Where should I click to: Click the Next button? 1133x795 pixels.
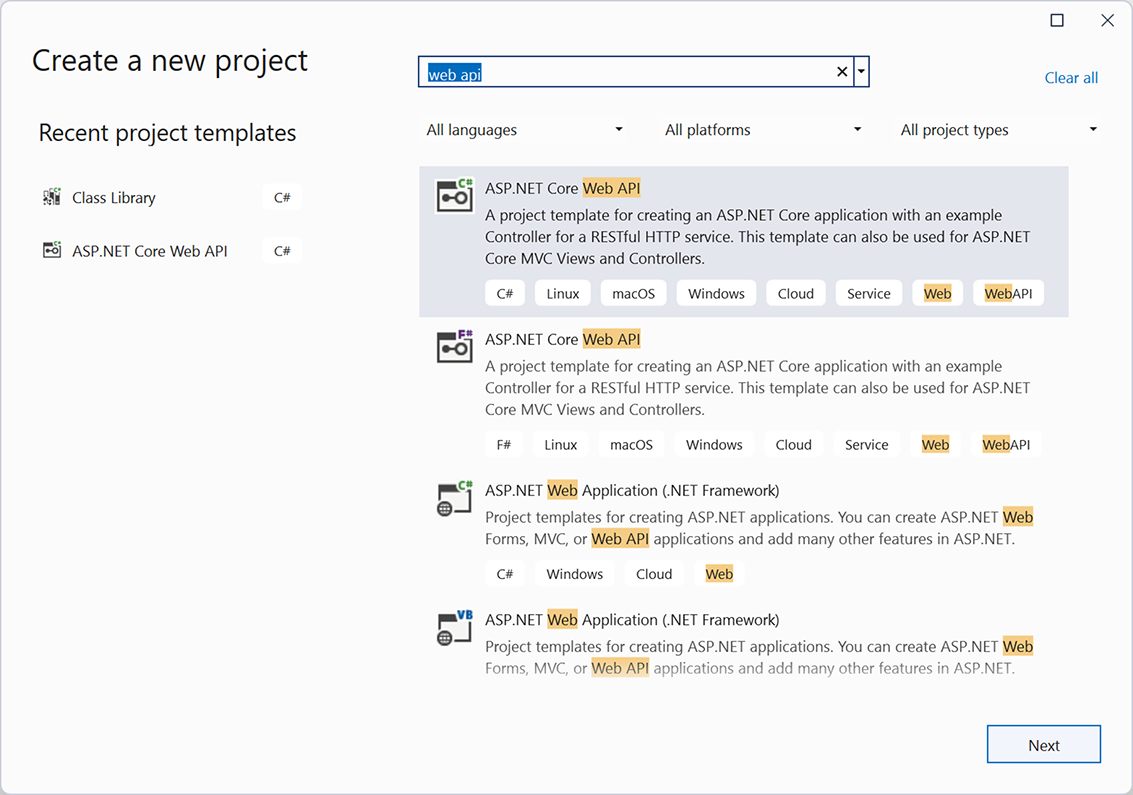pos(1043,744)
